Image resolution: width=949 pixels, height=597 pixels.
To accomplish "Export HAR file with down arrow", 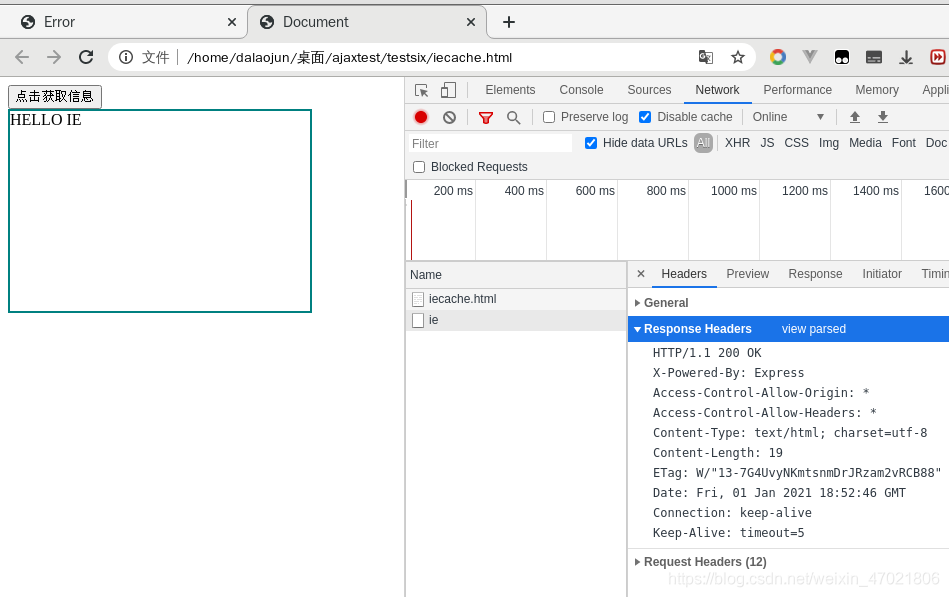I will (883, 117).
